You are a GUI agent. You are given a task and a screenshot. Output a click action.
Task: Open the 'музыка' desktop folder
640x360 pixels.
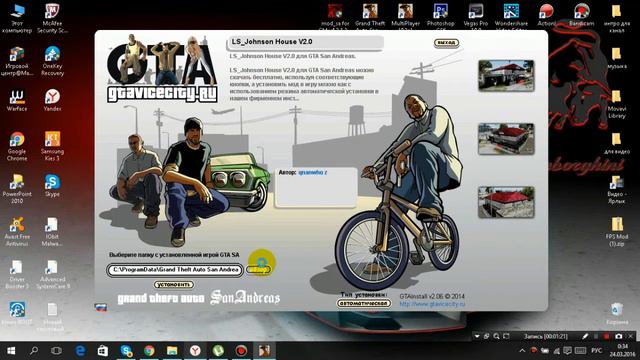click(617, 58)
